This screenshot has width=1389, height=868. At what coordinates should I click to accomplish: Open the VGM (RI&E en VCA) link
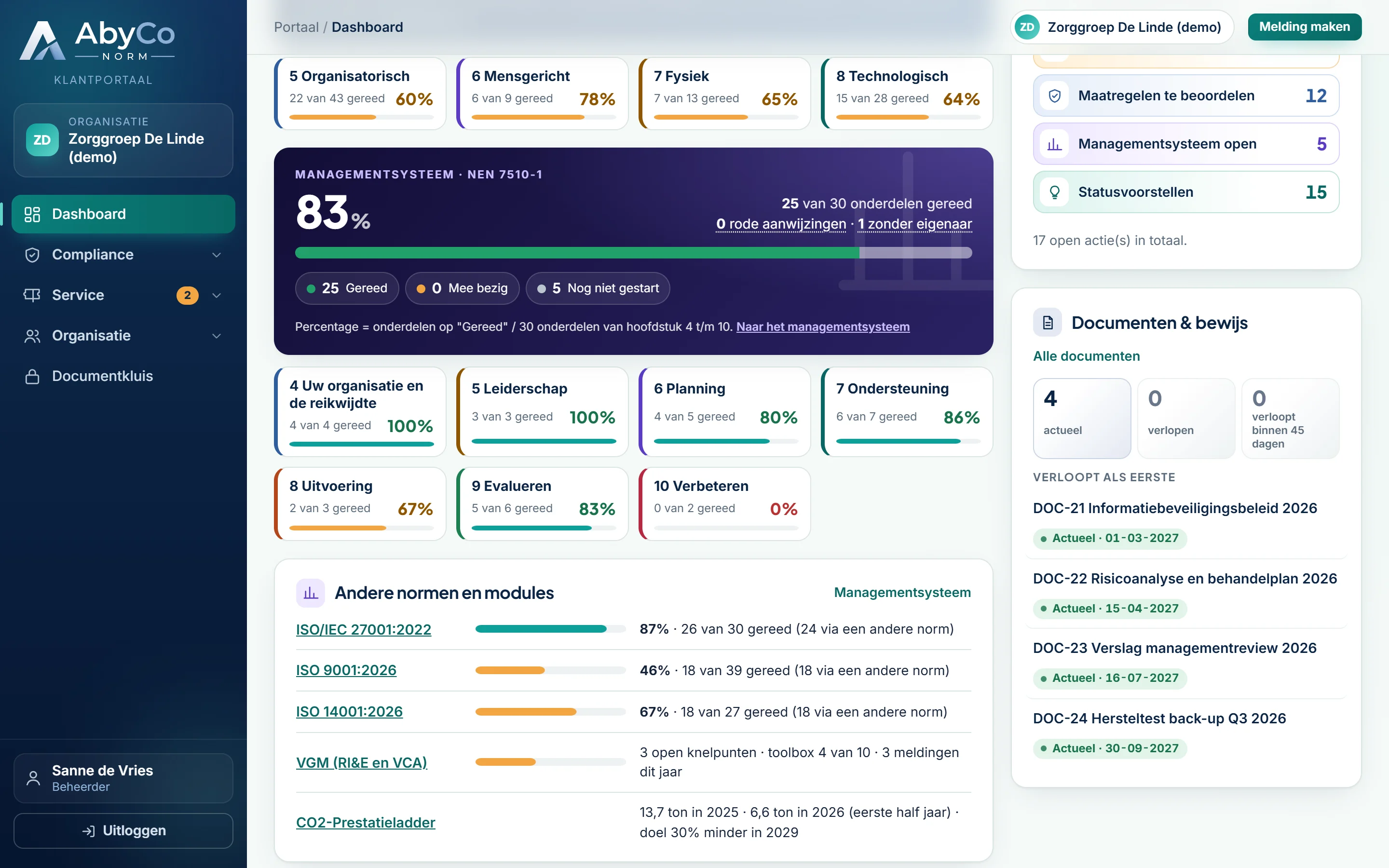coord(362,762)
